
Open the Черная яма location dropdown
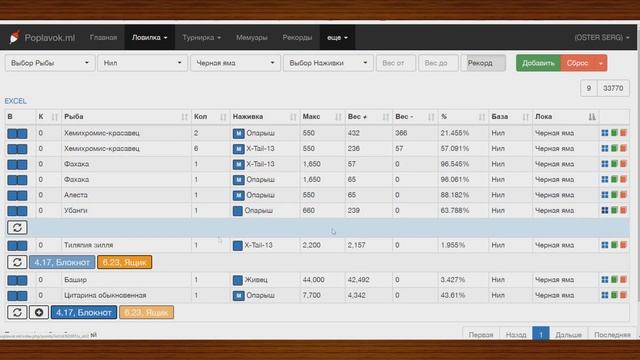(x=236, y=63)
